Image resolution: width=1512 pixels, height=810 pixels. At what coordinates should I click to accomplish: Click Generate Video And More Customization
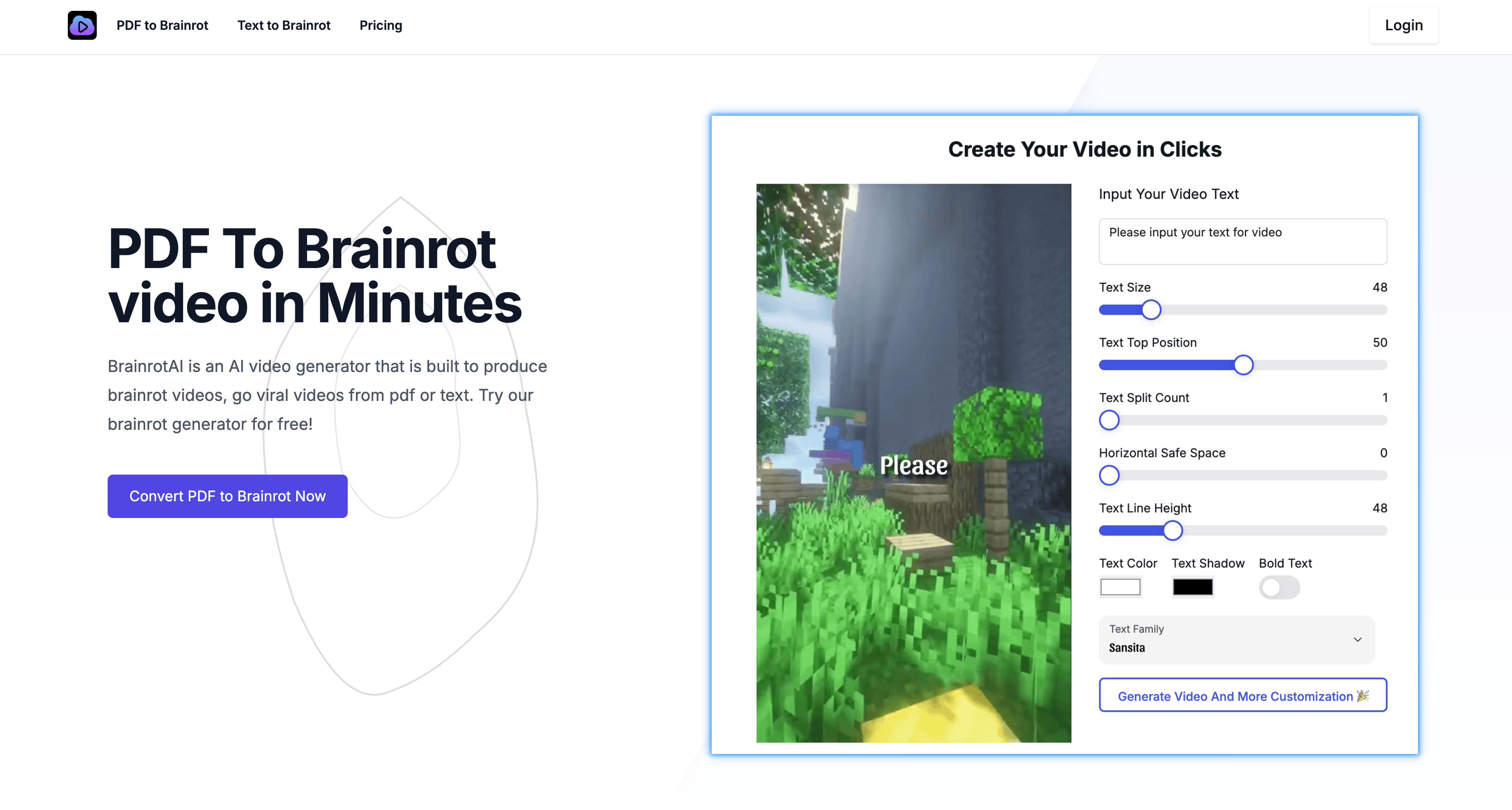(1243, 696)
